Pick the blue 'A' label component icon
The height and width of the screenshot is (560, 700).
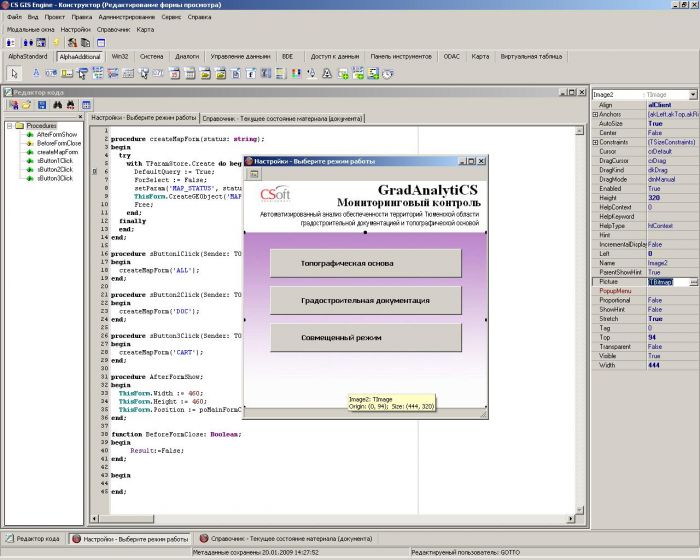pos(37,73)
